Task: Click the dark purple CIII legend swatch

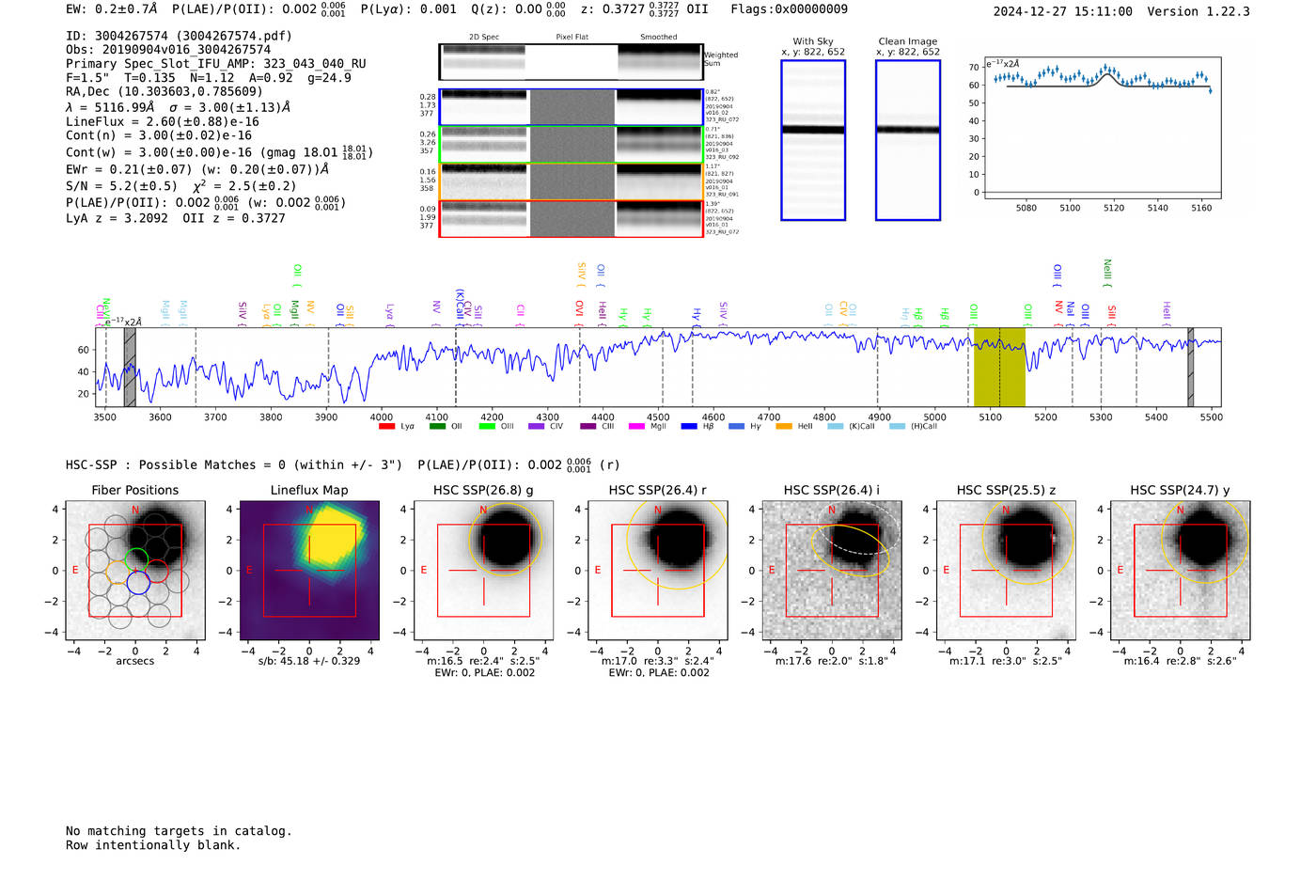Action: point(587,427)
